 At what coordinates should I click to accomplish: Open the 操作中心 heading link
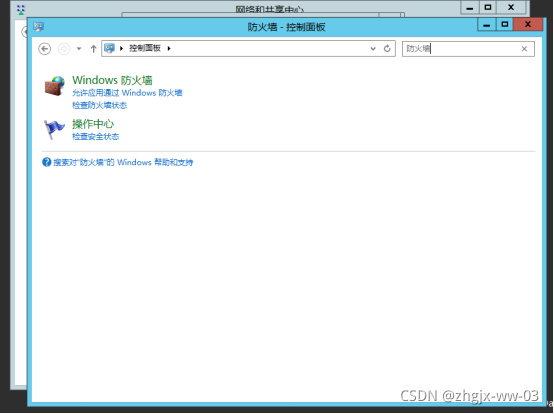(93, 124)
